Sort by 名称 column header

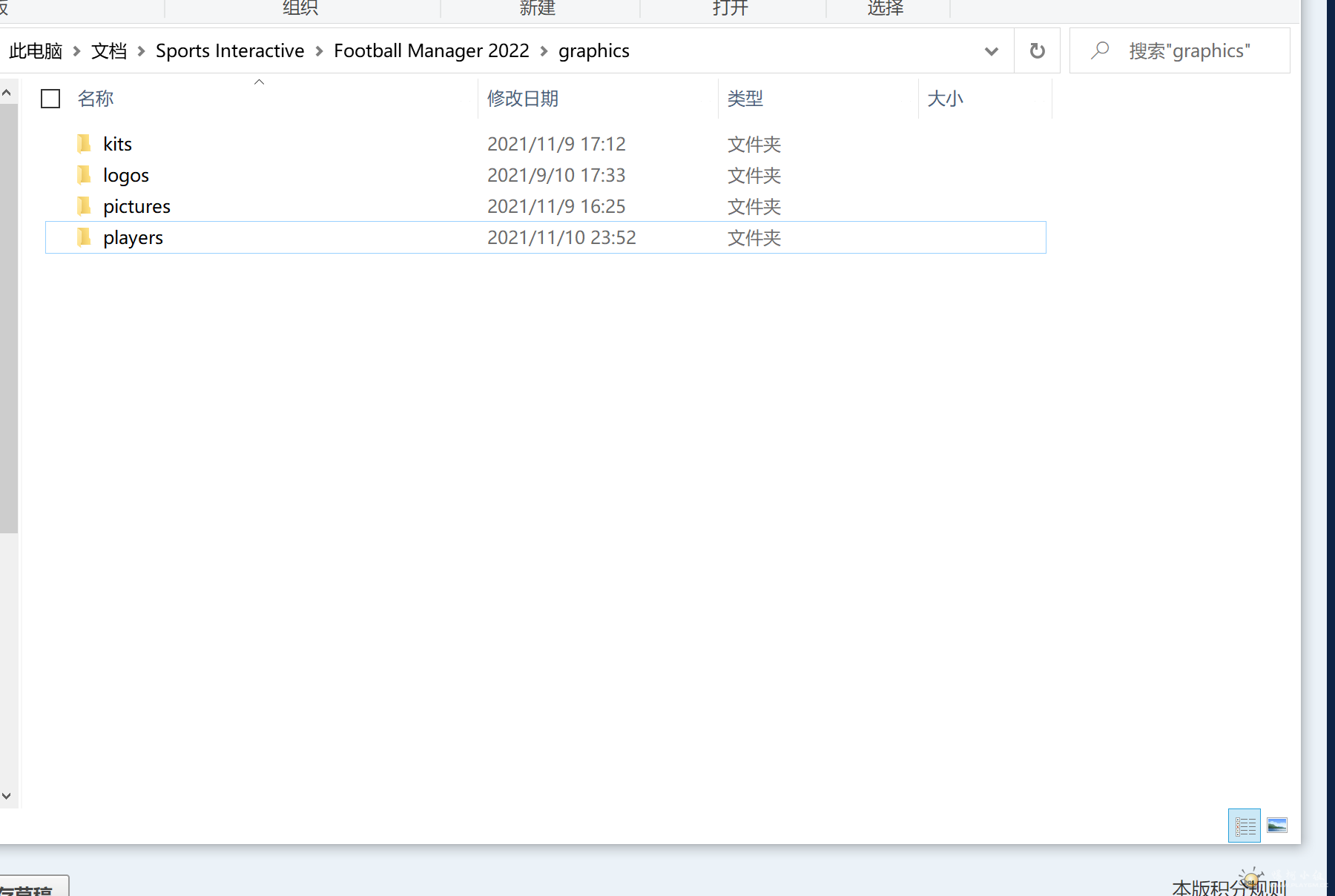coord(96,99)
